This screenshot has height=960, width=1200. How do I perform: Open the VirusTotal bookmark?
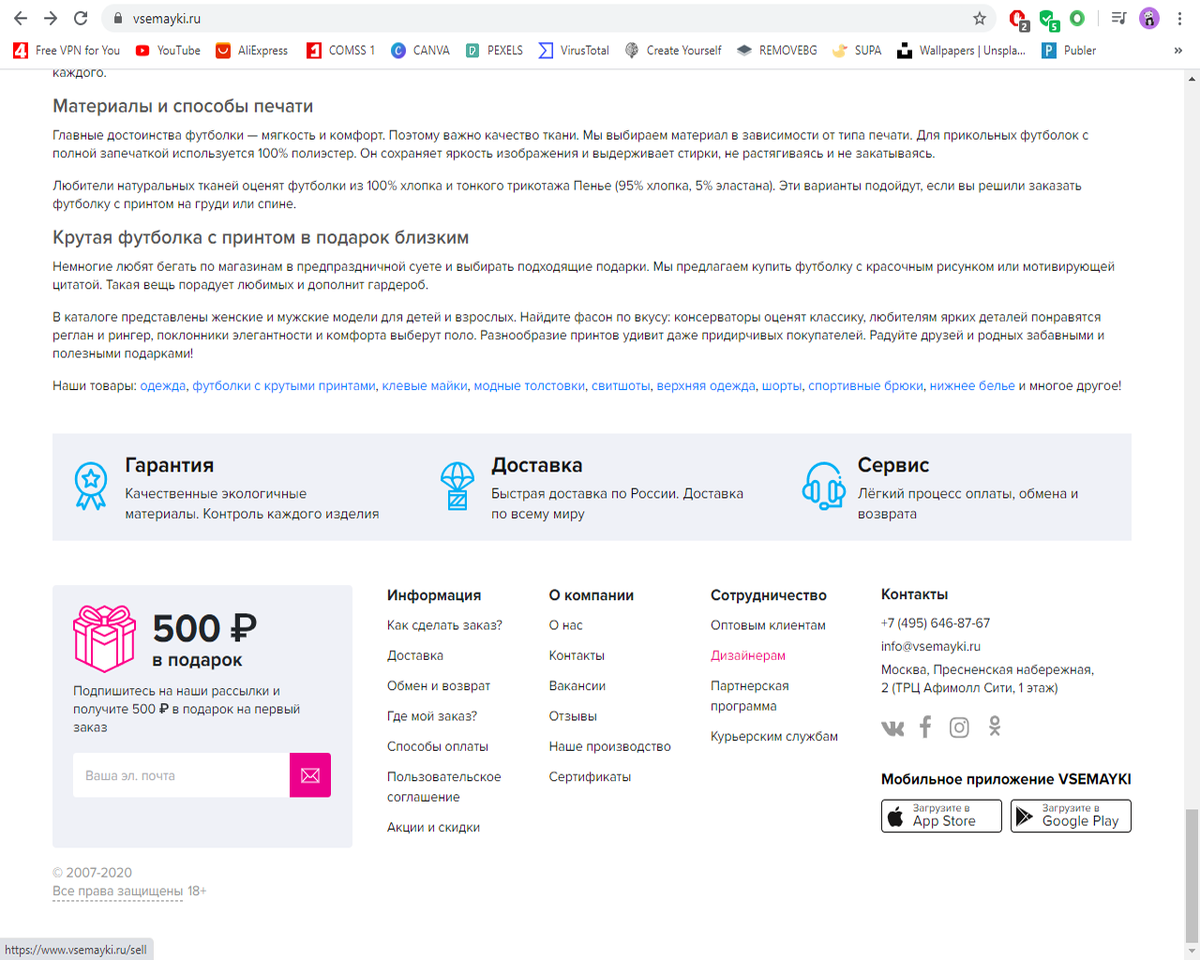pos(574,50)
